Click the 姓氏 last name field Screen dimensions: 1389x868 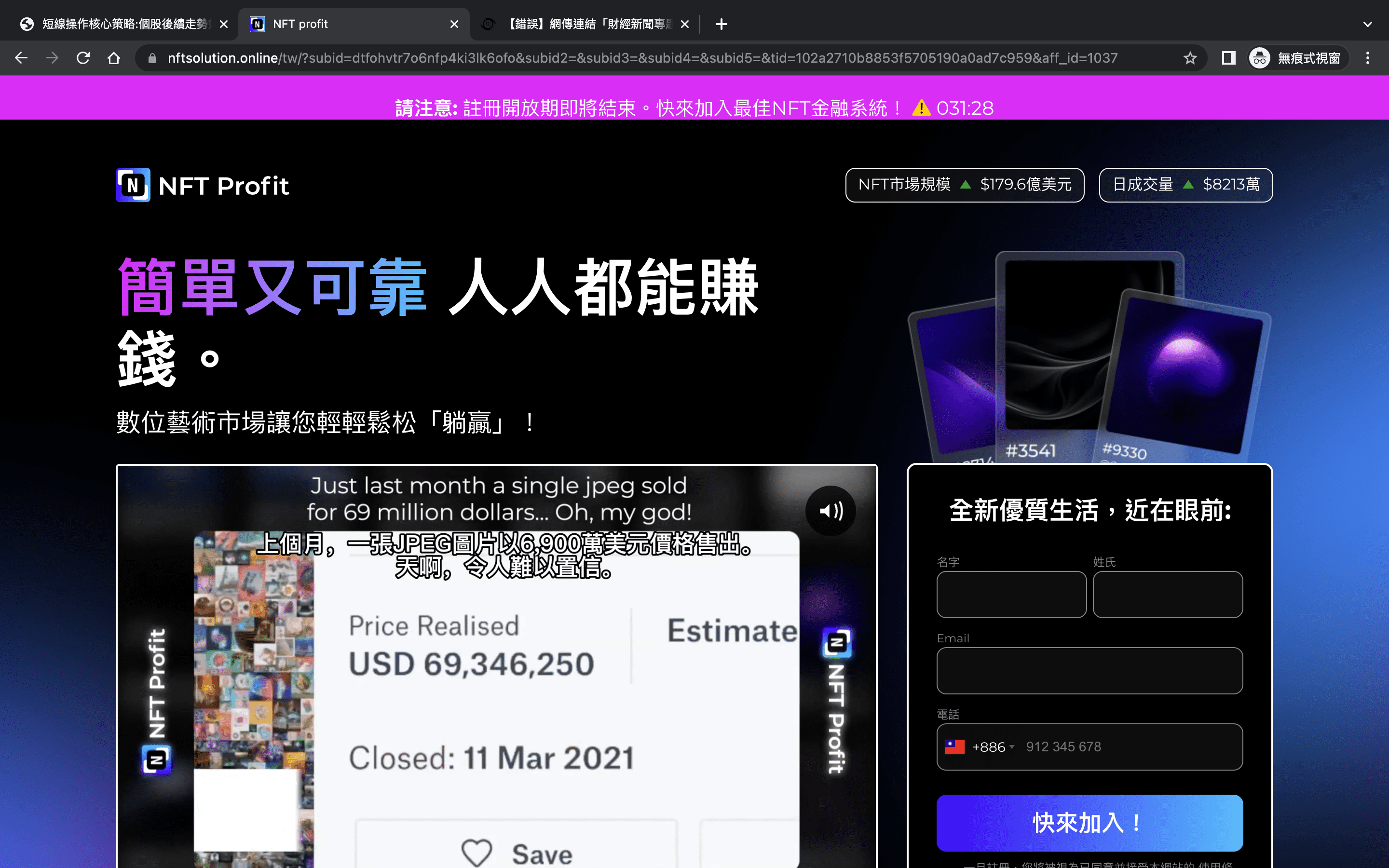(x=1168, y=594)
